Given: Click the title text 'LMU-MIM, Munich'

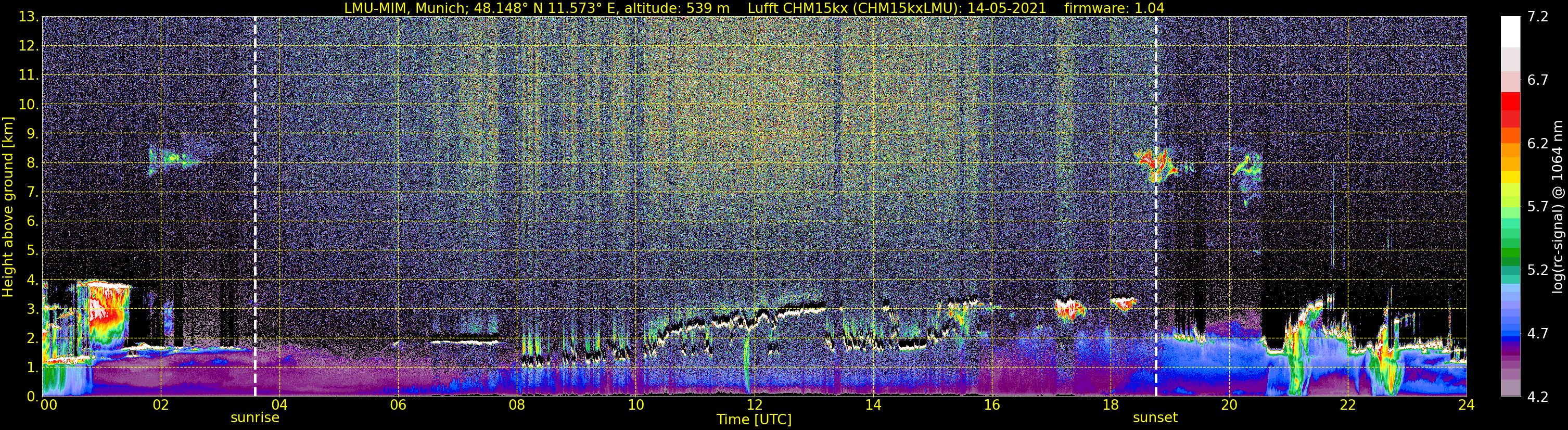Looking at the screenshot, I should [x=405, y=8].
